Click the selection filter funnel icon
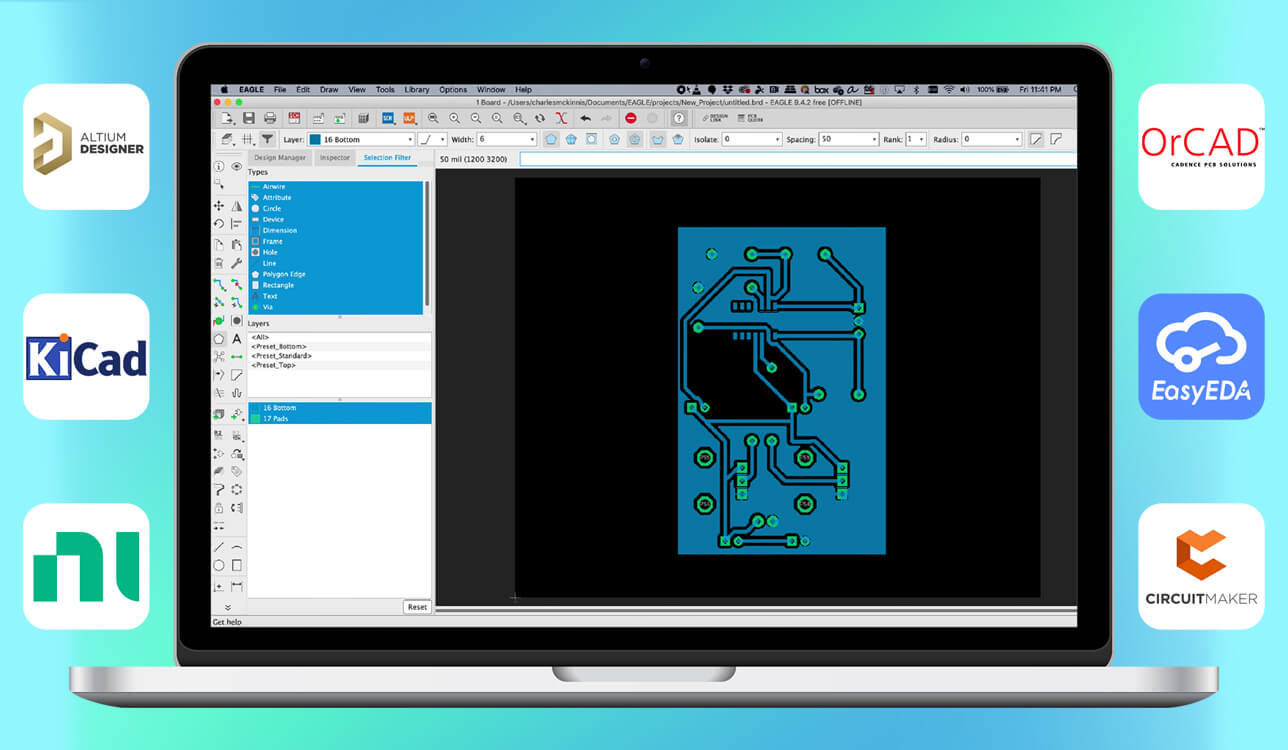 tap(267, 139)
